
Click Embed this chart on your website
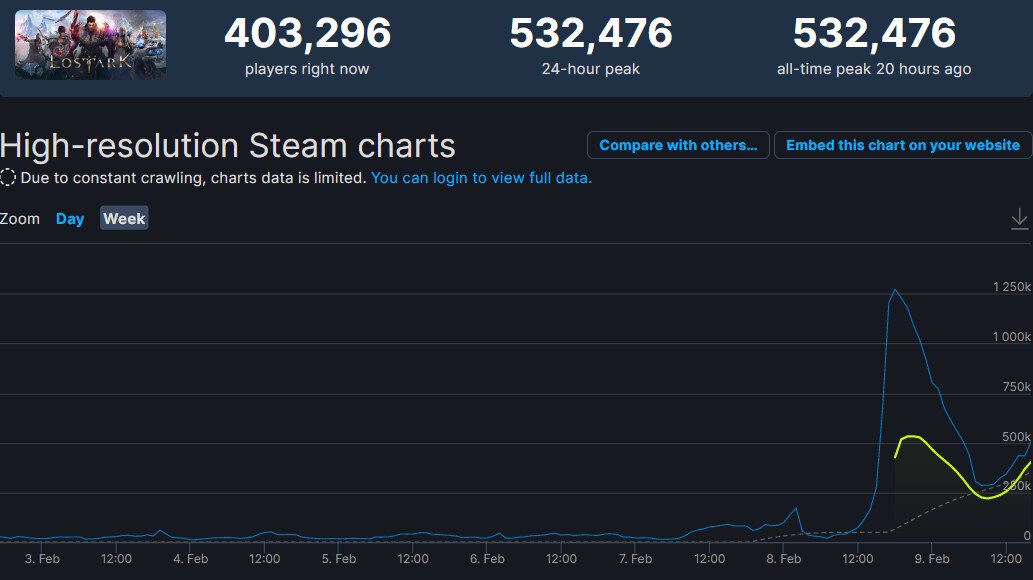(903, 145)
